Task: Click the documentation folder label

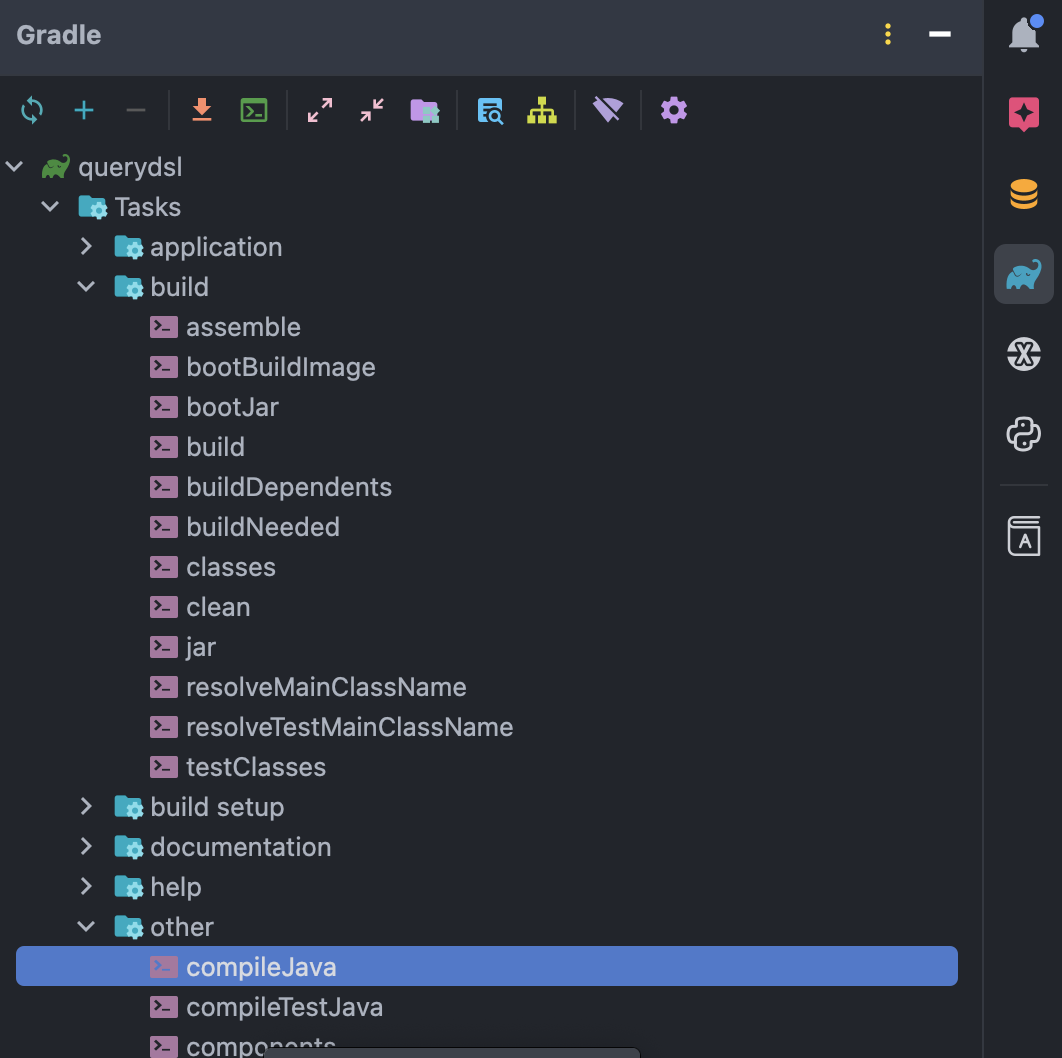Action: pyautogui.click(x=240, y=847)
